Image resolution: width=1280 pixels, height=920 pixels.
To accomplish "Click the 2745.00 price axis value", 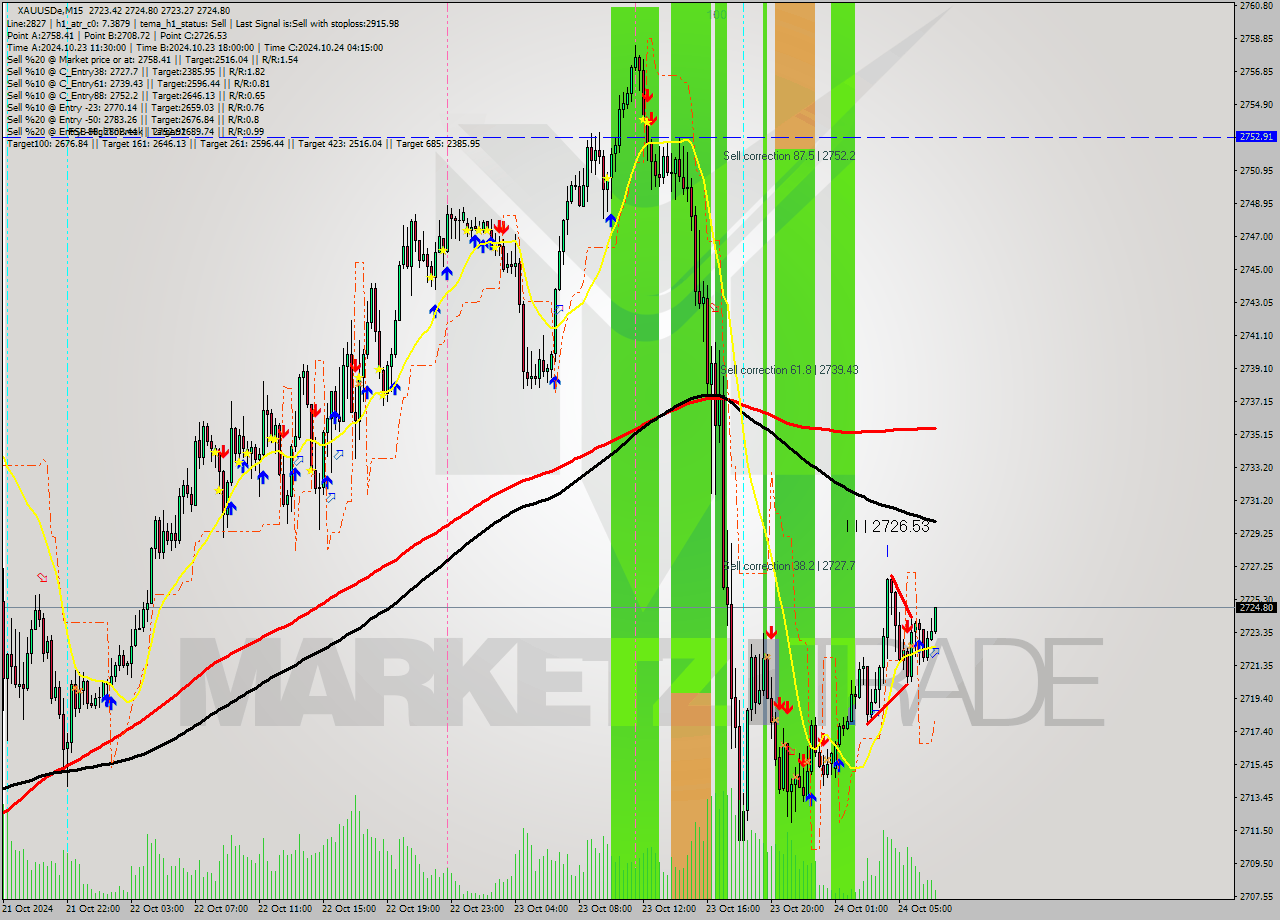I will click(1256, 270).
